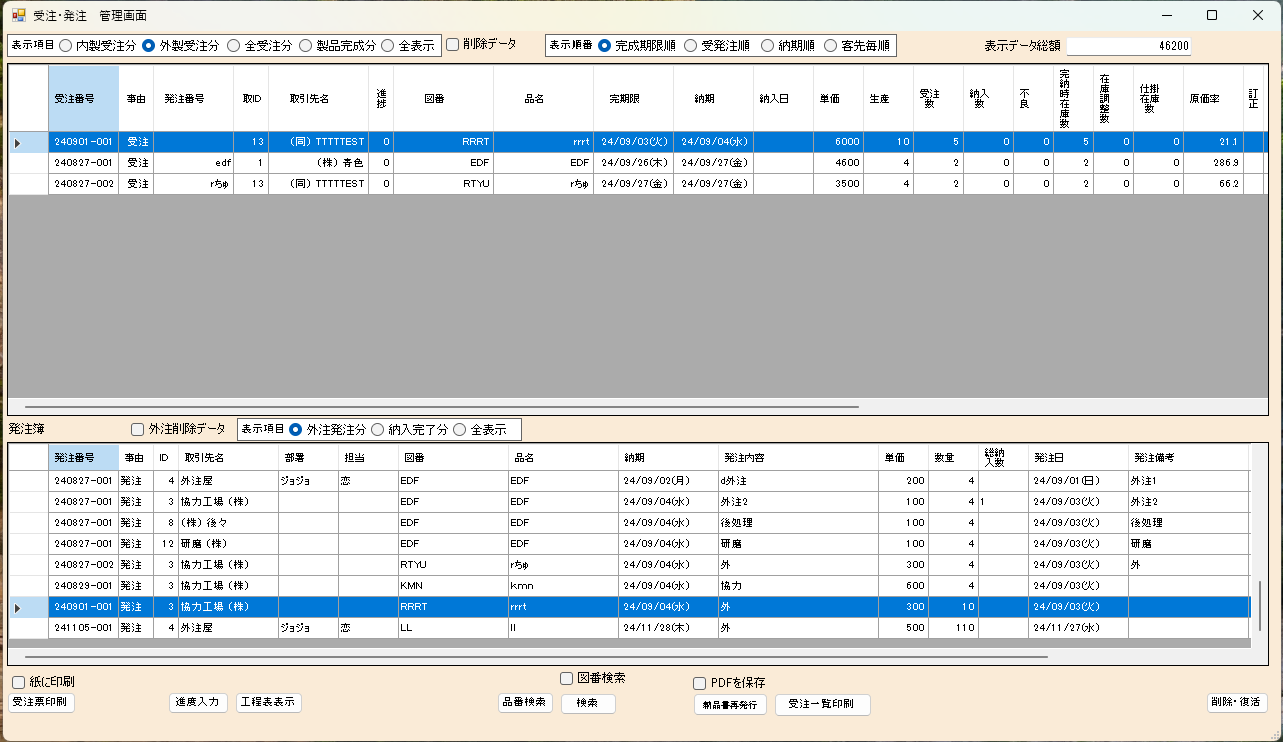Minimize the management window
The width and height of the screenshot is (1283, 742).
click(x=1166, y=15)
